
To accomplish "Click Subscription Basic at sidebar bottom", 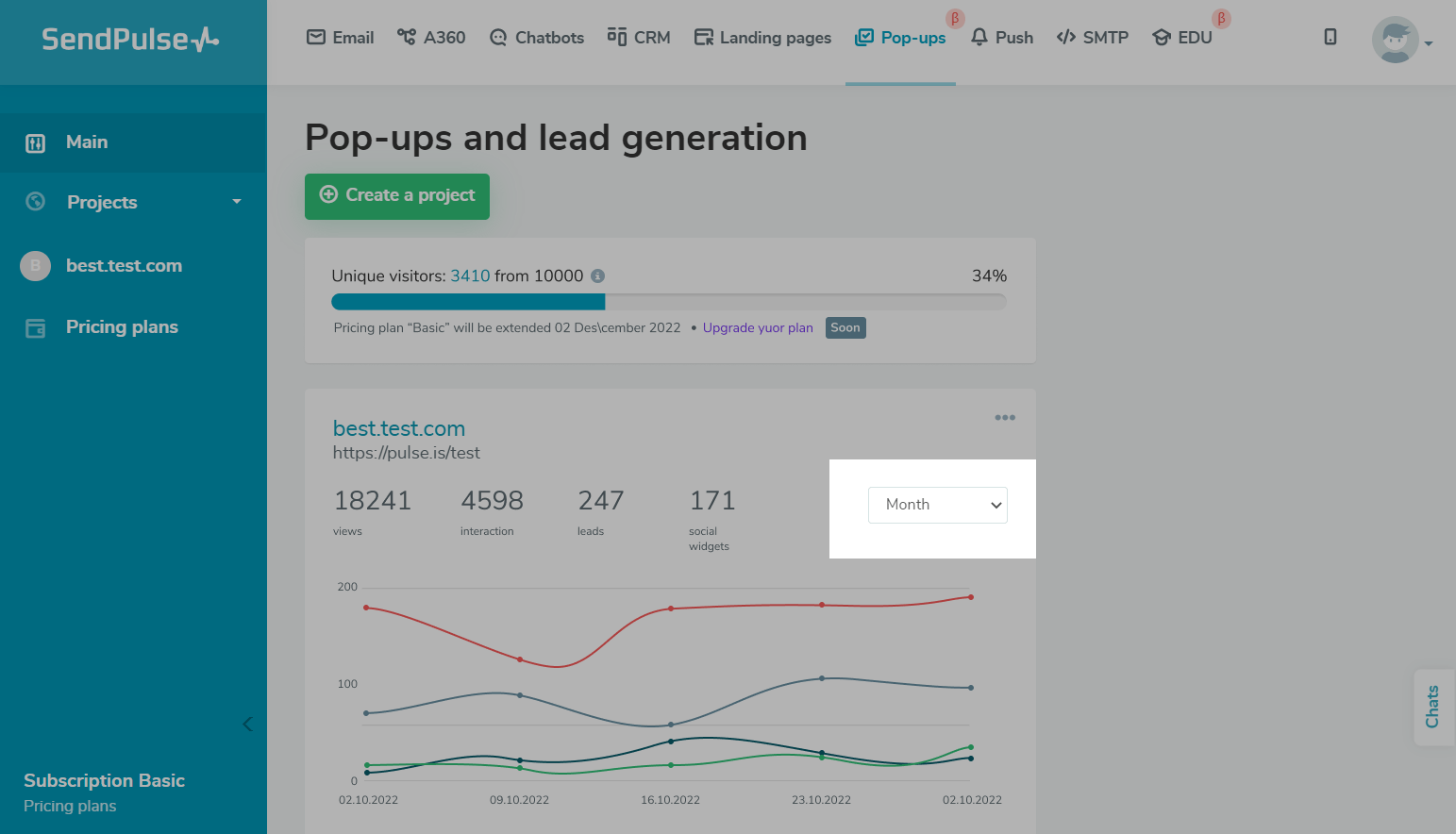I will (104, 780).
